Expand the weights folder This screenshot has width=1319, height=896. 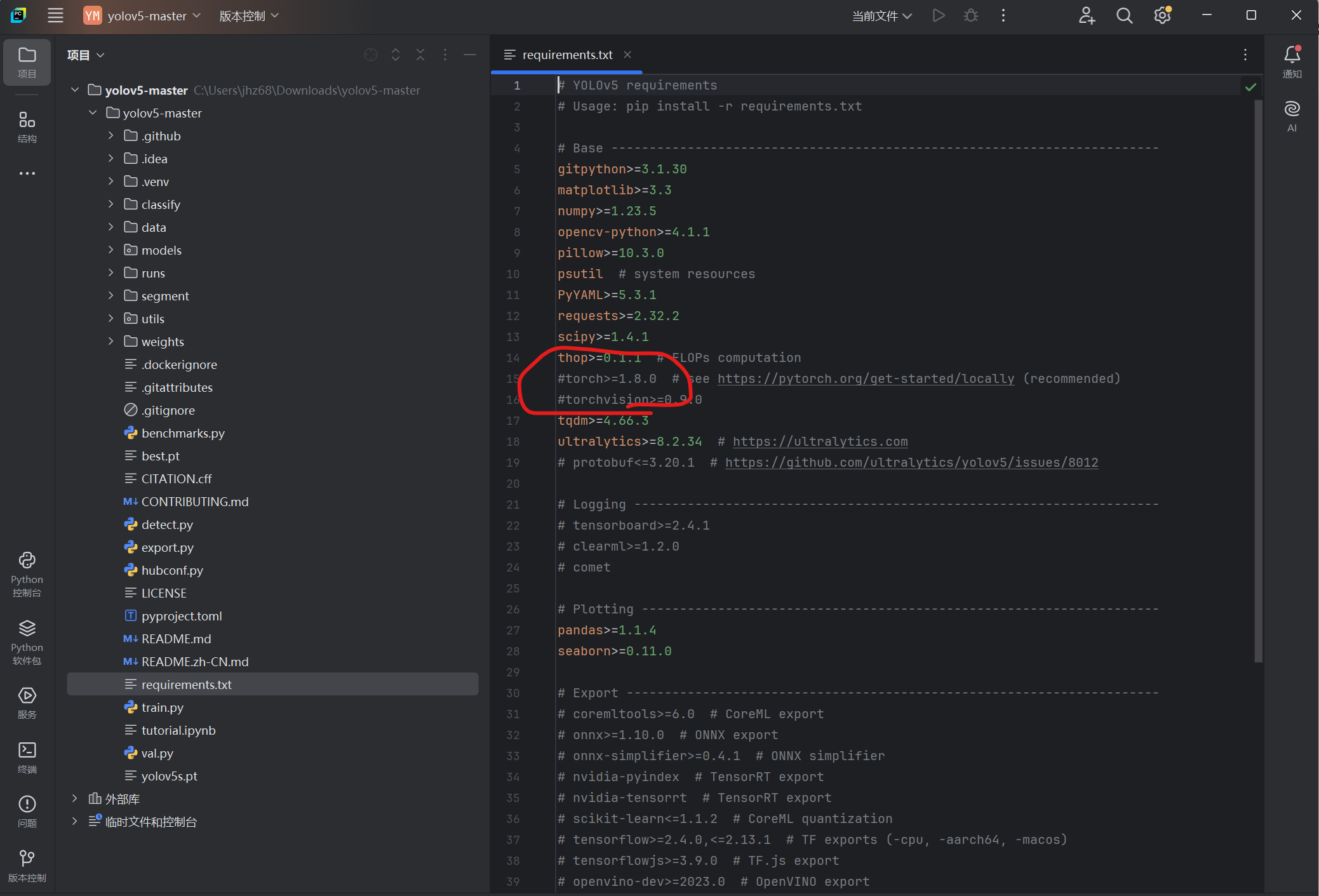point(111,342)
